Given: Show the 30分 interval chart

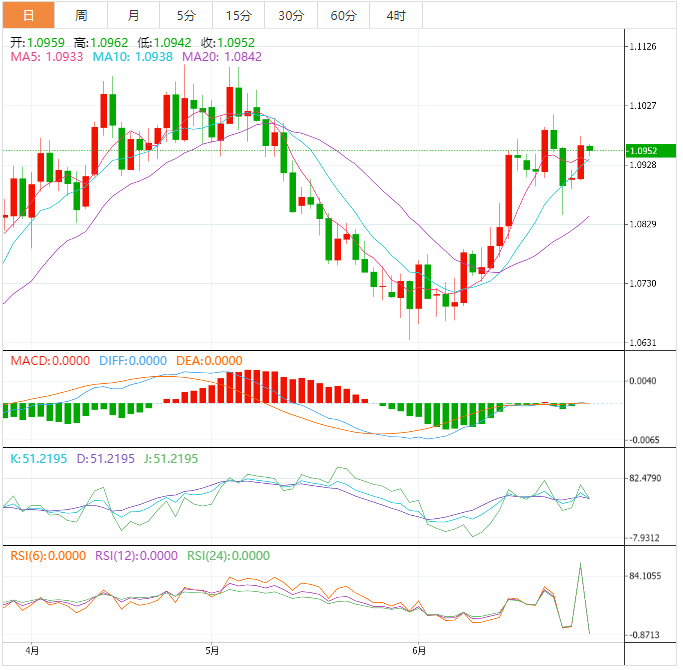Looking at the screenshot, I should coord(291,15).
